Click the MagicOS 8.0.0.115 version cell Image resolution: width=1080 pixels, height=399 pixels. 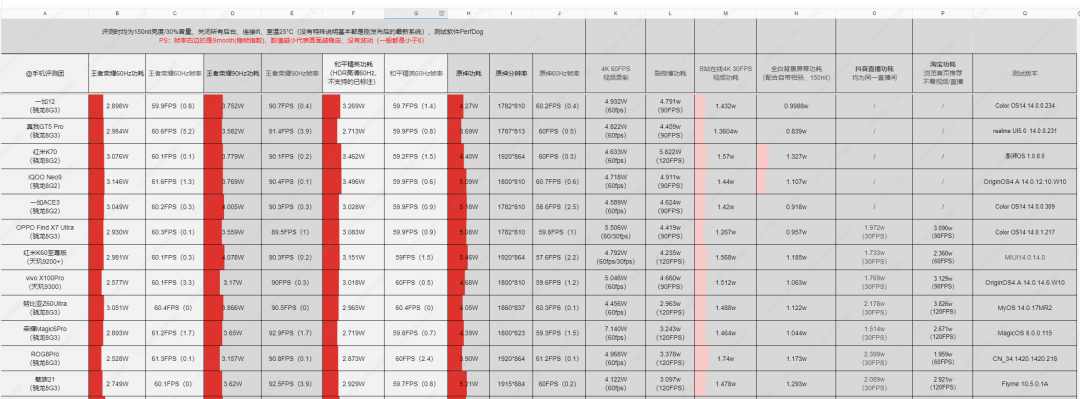pos(1025,333)
